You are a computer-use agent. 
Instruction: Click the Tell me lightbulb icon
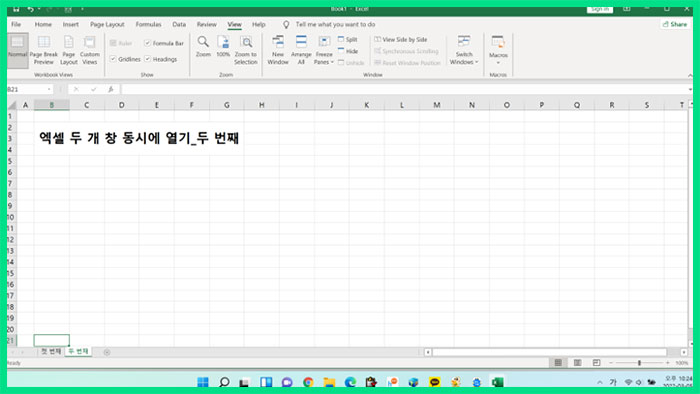click(286, 25)
